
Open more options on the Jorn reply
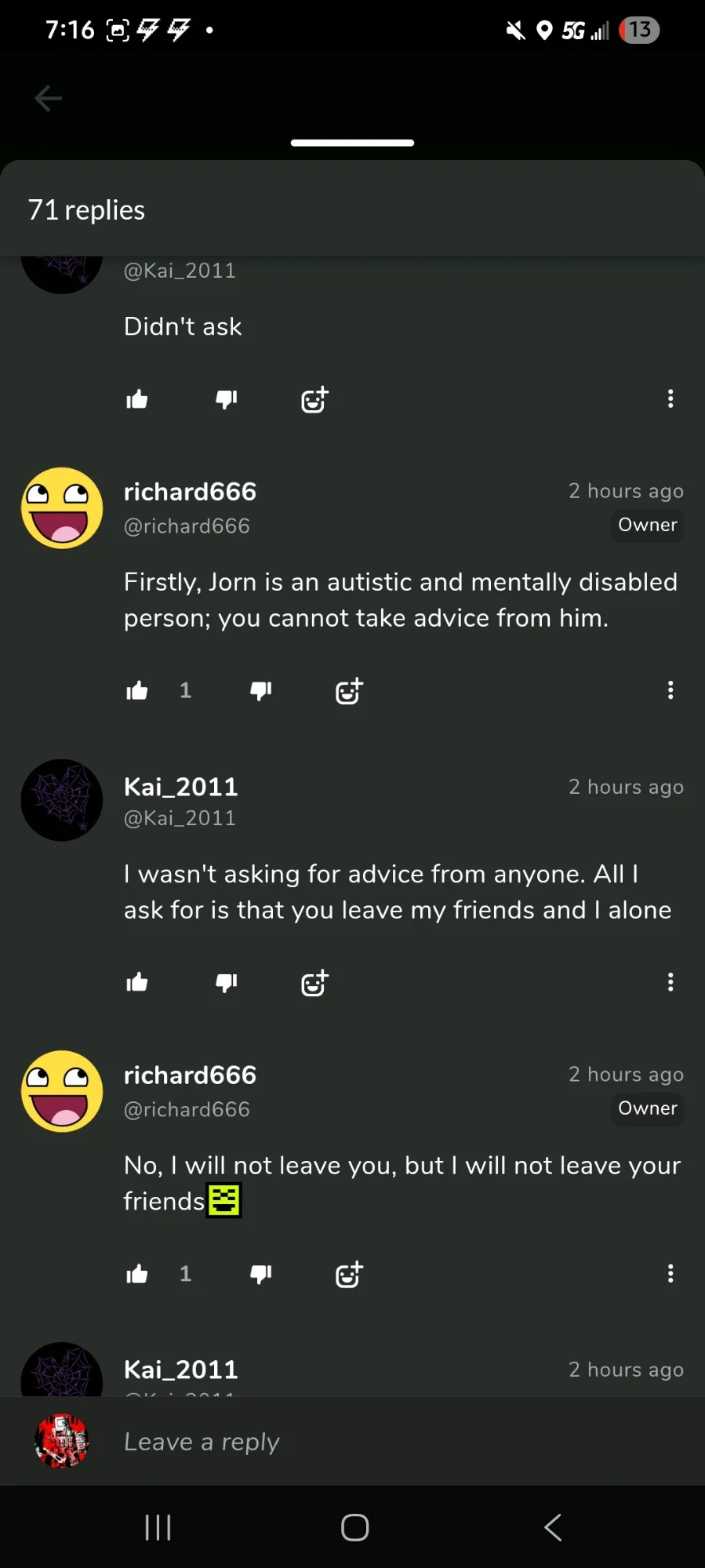[670, 690]
